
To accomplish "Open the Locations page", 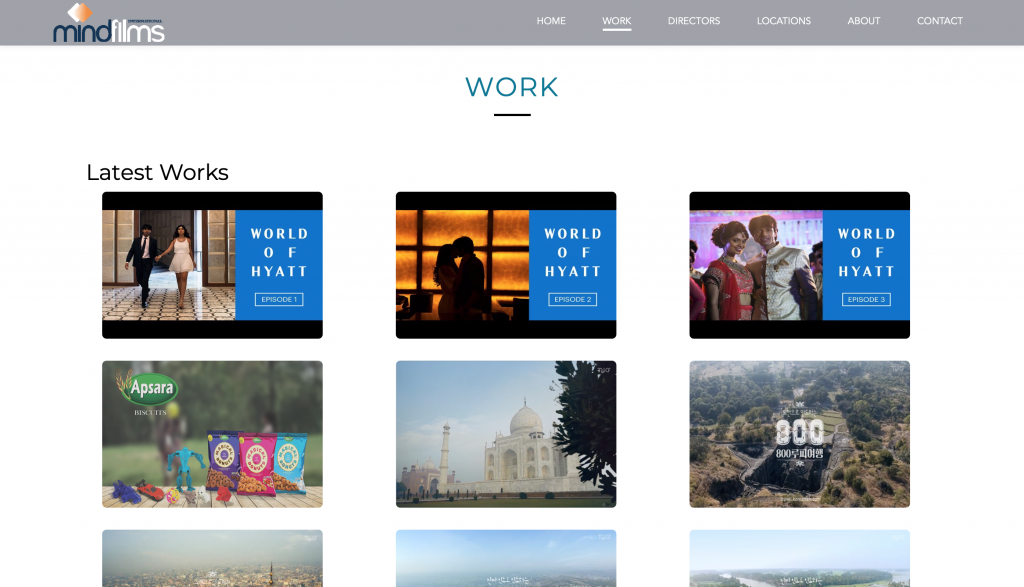I will 784,21.
